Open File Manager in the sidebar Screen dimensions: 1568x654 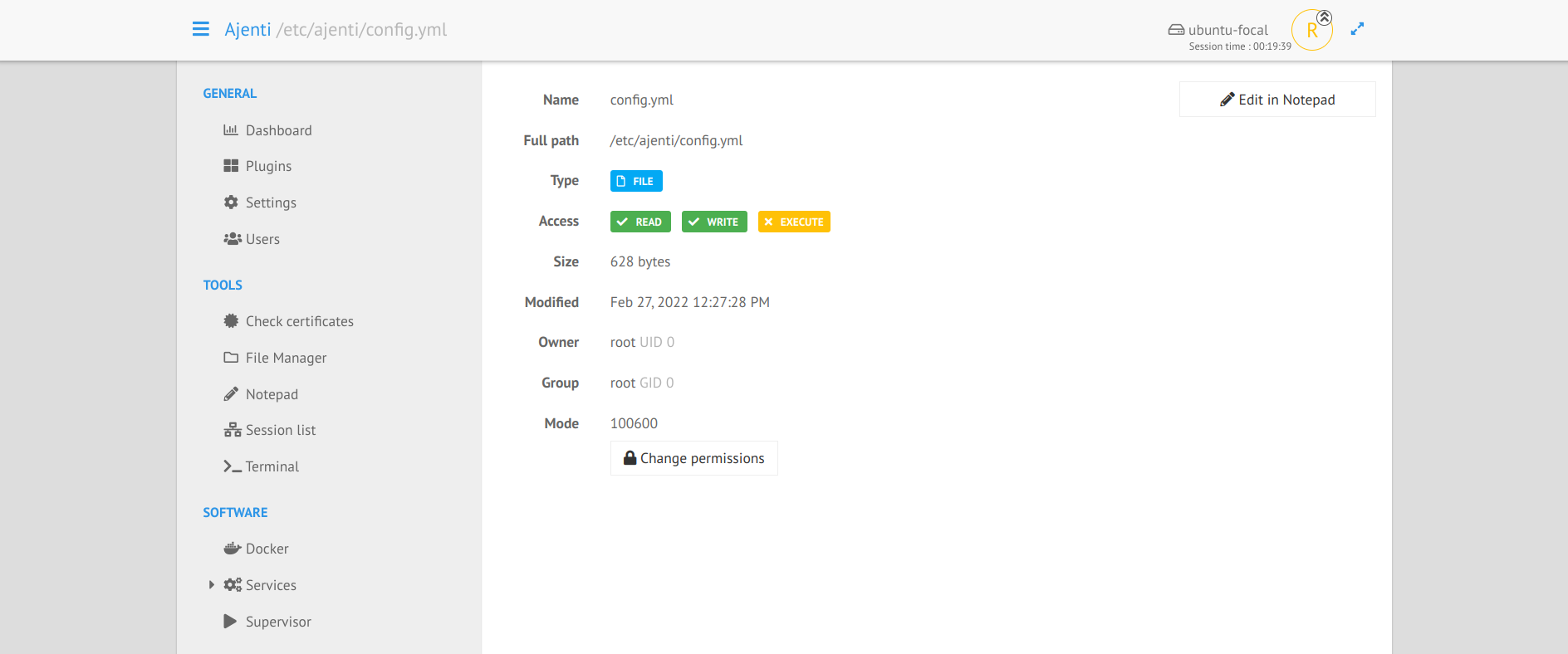286,358
